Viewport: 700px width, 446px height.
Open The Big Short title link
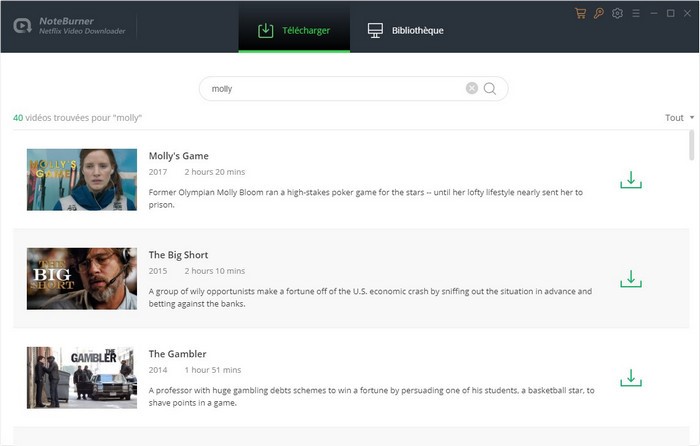point(178,255)
